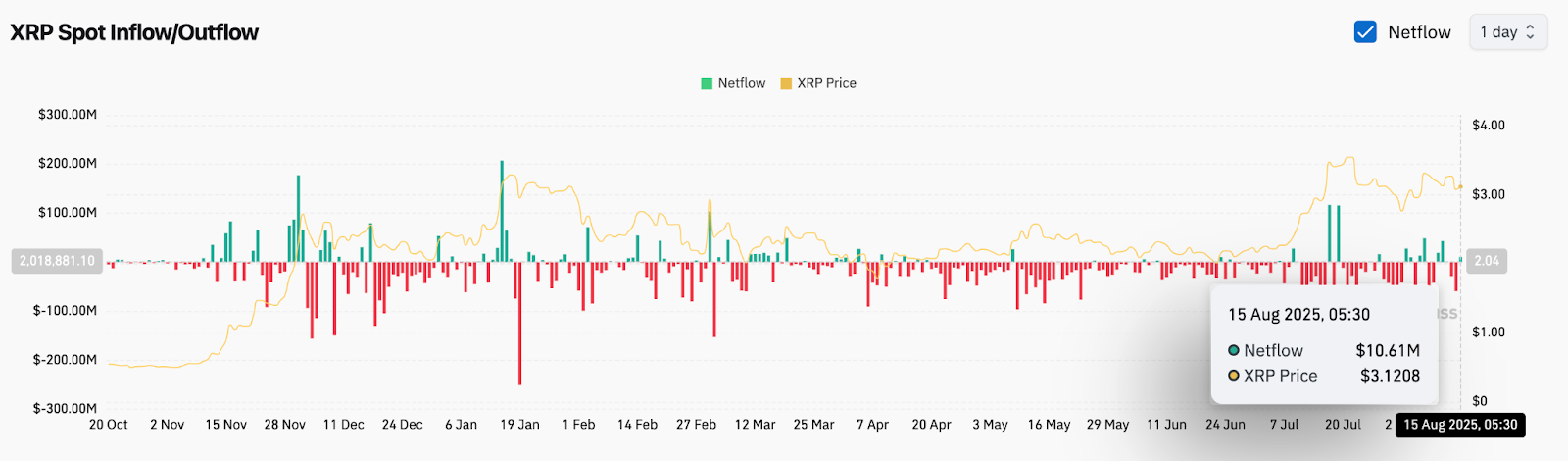
Task: Click the 19 Jan x-axis date label
Action: click(x=519, y=425)
